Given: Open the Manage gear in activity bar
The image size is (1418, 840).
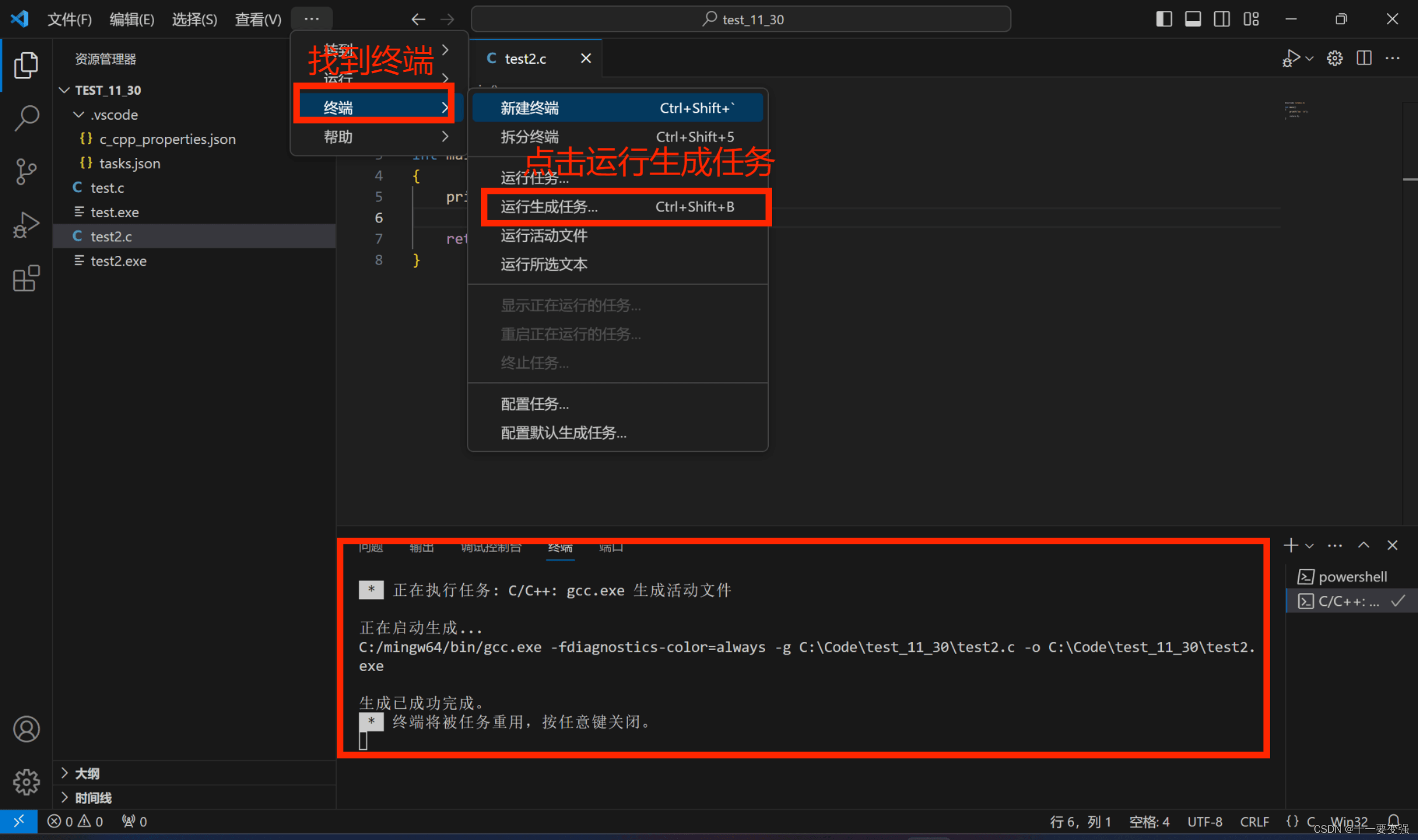Looking at the screenshot, I should 26,782.
